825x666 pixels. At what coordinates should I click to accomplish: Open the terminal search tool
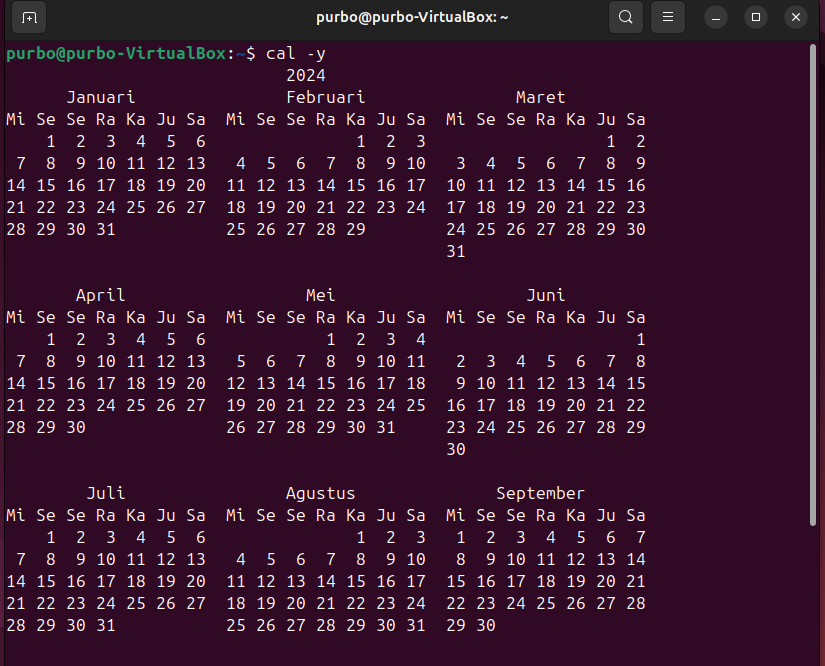(x=626, y=17)
